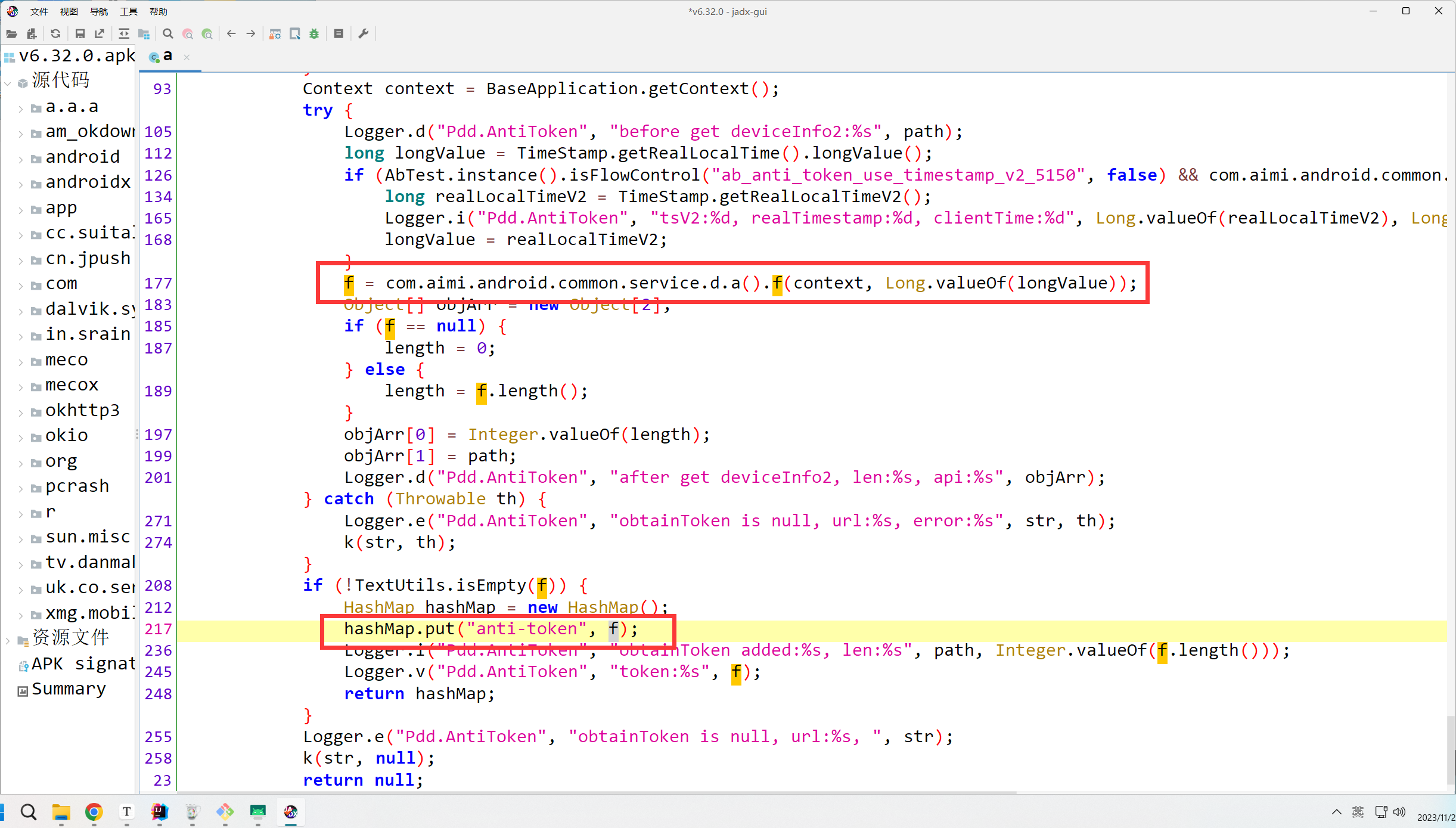Open the APK signature entry

pos(76,663)
